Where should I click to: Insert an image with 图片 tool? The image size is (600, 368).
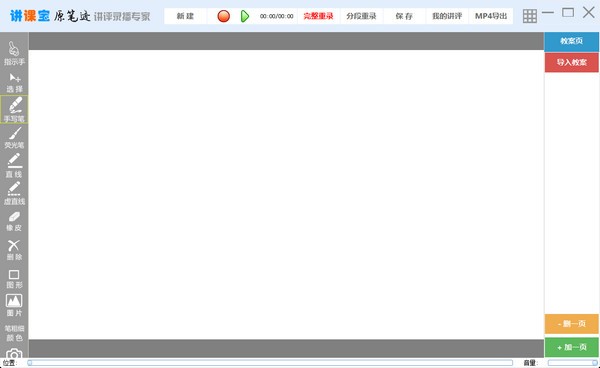tap(14, 305)
